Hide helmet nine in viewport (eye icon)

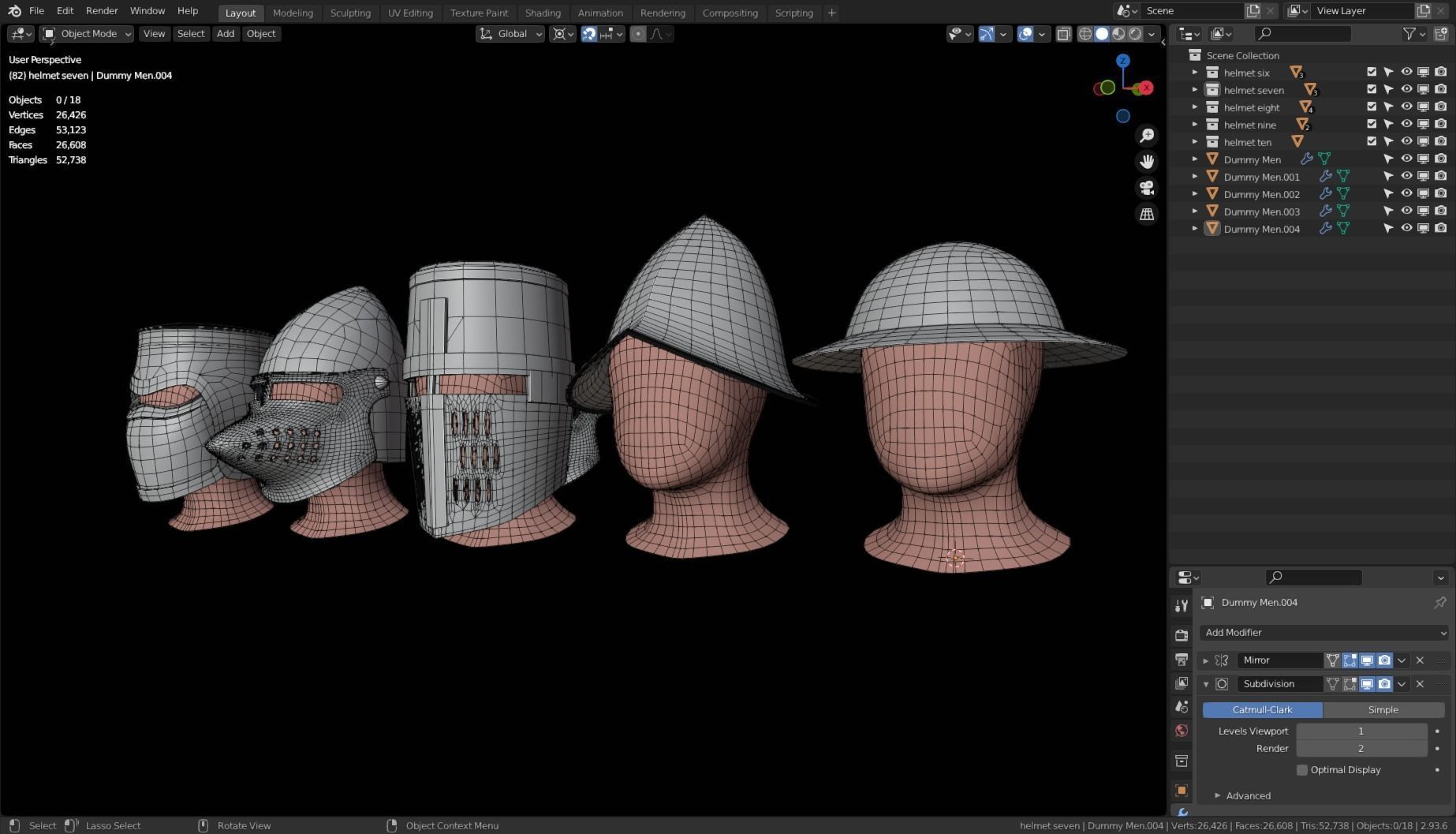point(1406,124)
